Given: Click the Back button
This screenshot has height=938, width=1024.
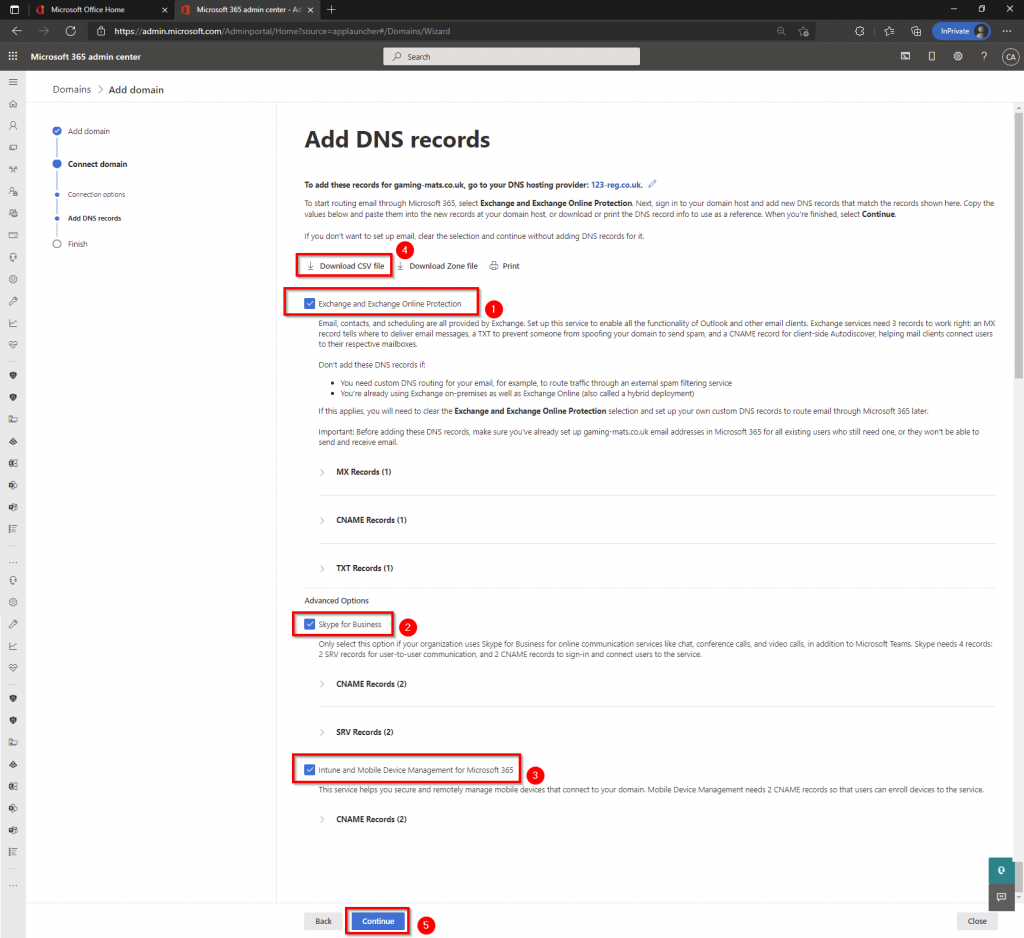Looking at the screenshot, I should [x=323, y=921].
